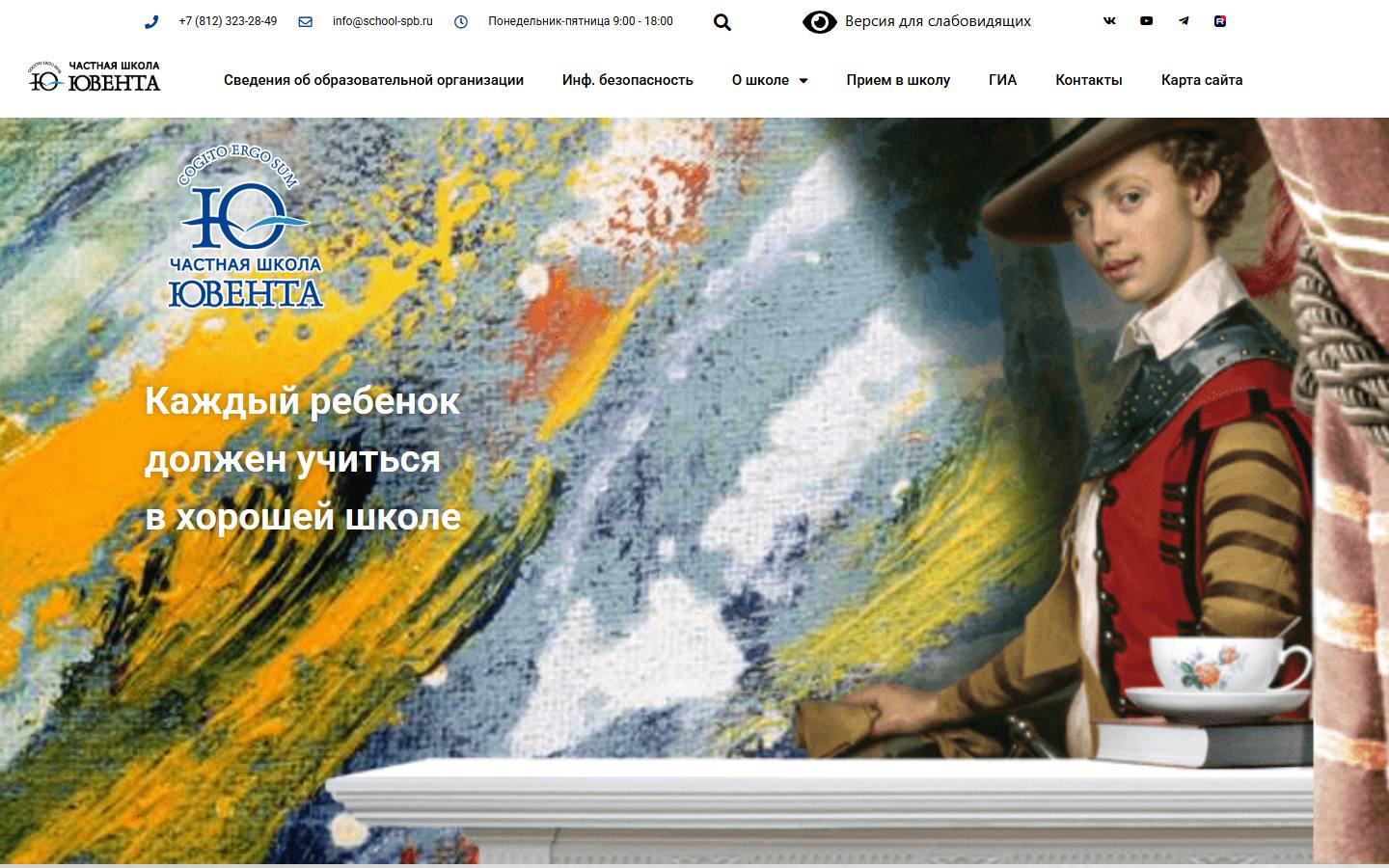Open the Контакты menu item
The height and width of the screenshot is (868, 1389).
tap(1088, 80)
